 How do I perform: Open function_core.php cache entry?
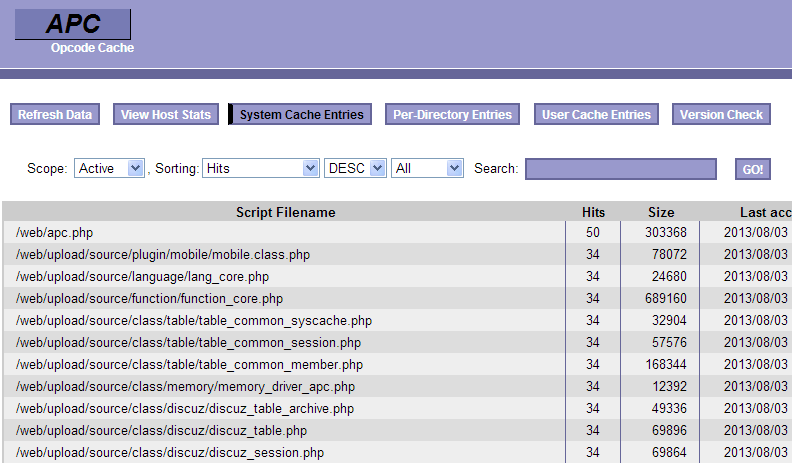coord(149,299)
